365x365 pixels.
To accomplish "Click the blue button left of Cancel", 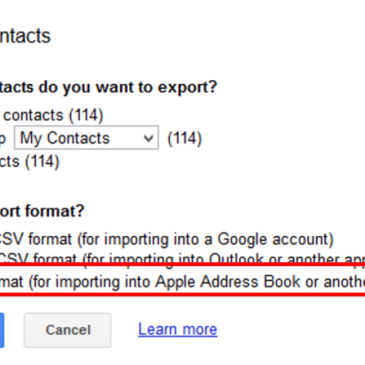I will (2, 330).
